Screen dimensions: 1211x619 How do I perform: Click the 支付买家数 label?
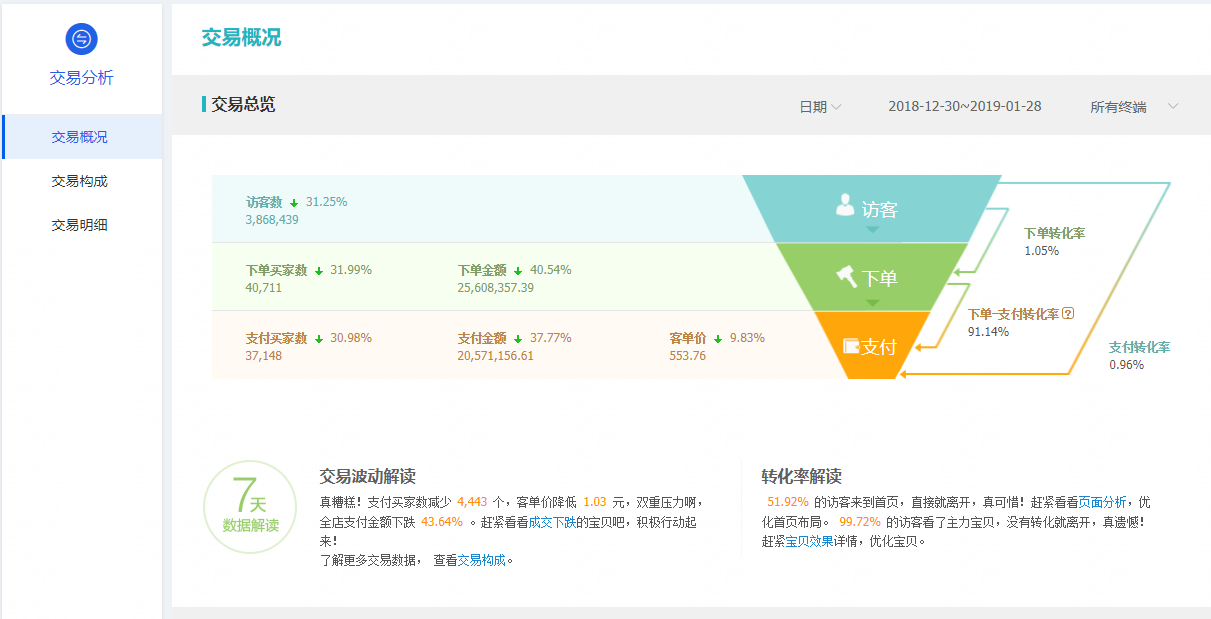tap(276, 338)
